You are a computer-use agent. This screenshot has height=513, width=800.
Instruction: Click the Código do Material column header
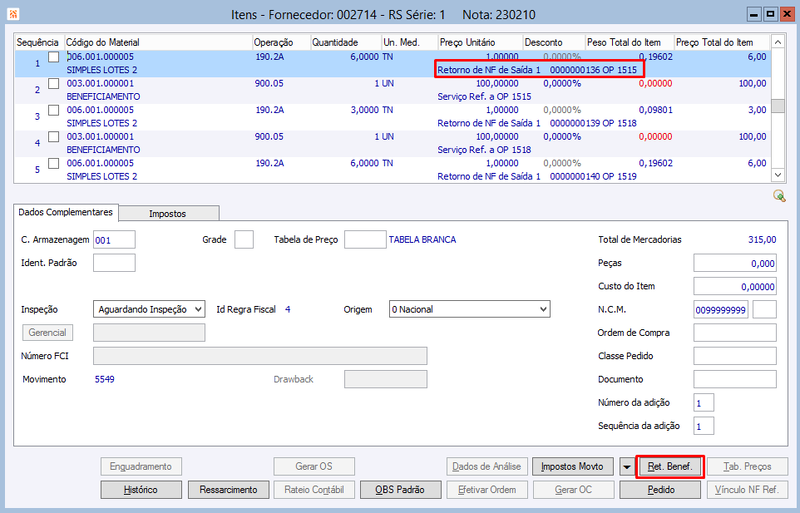158,42
